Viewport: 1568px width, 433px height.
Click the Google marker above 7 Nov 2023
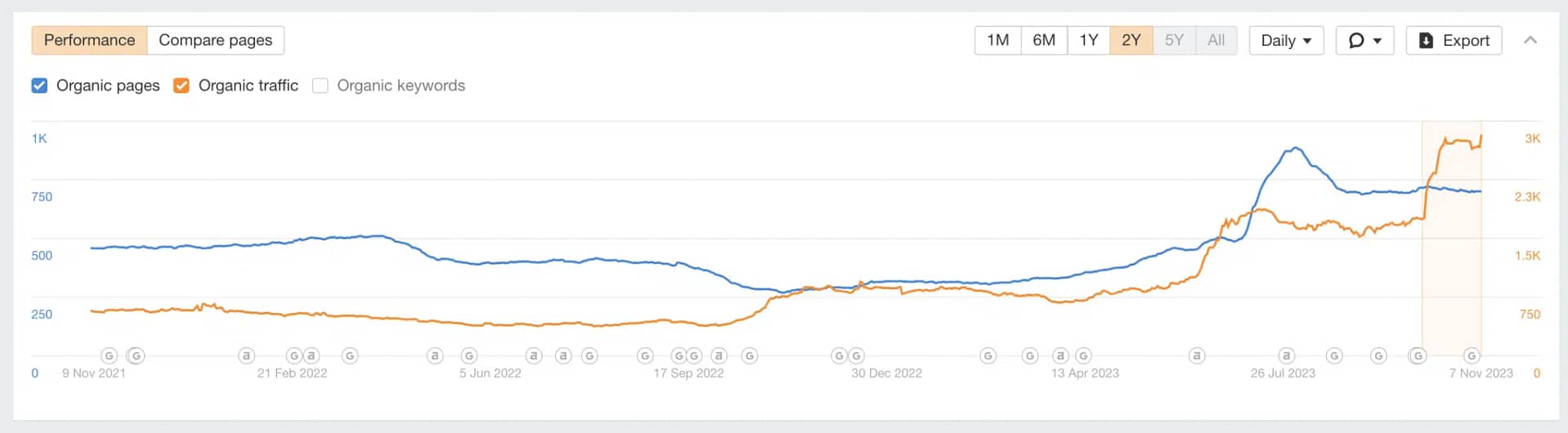click(x=1472, y=355)
